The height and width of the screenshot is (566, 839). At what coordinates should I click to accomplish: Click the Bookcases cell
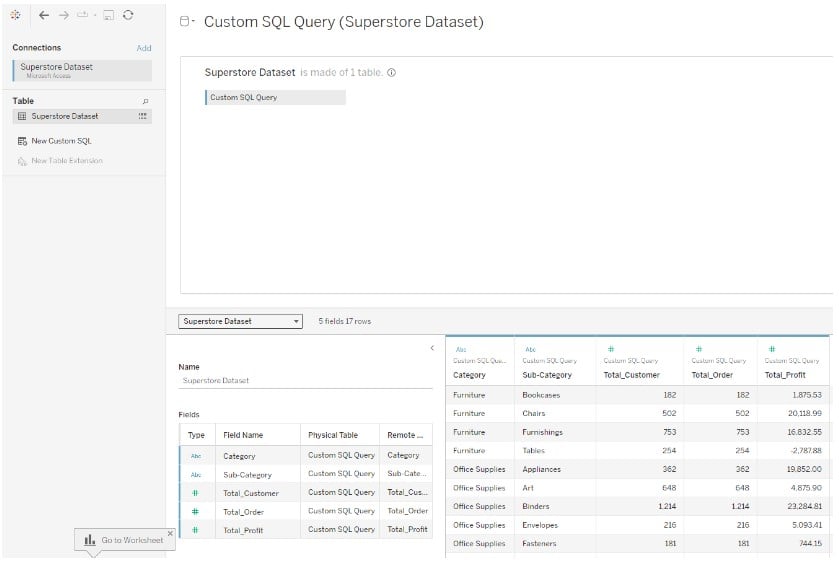(555, 395)
